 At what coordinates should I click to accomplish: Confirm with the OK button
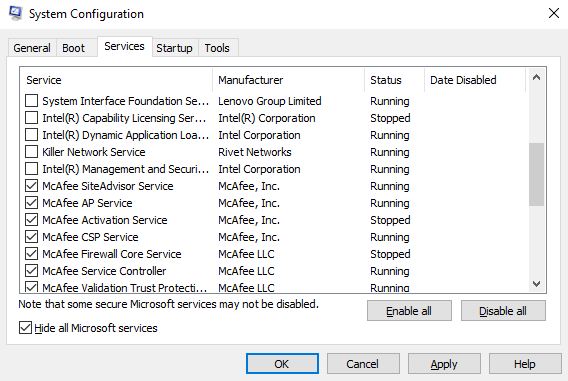(282, 364)
